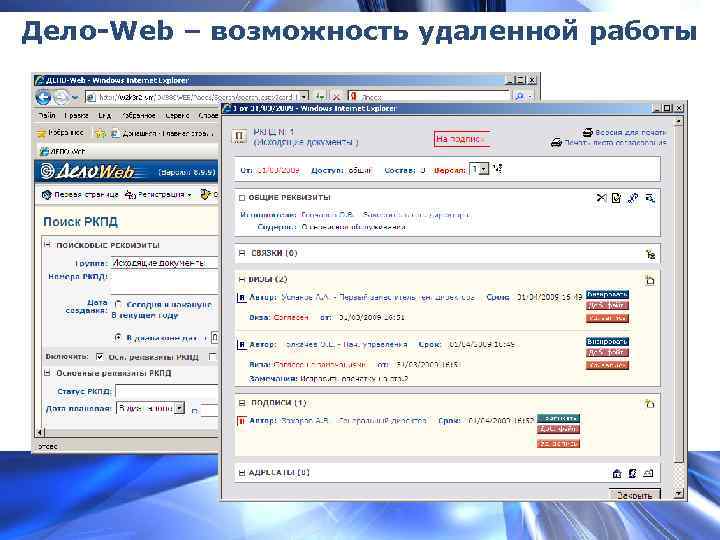The height and width of the screenshot is (540, 720).
Task: Click the red П icon beside signature author
Action: point(241,421)
